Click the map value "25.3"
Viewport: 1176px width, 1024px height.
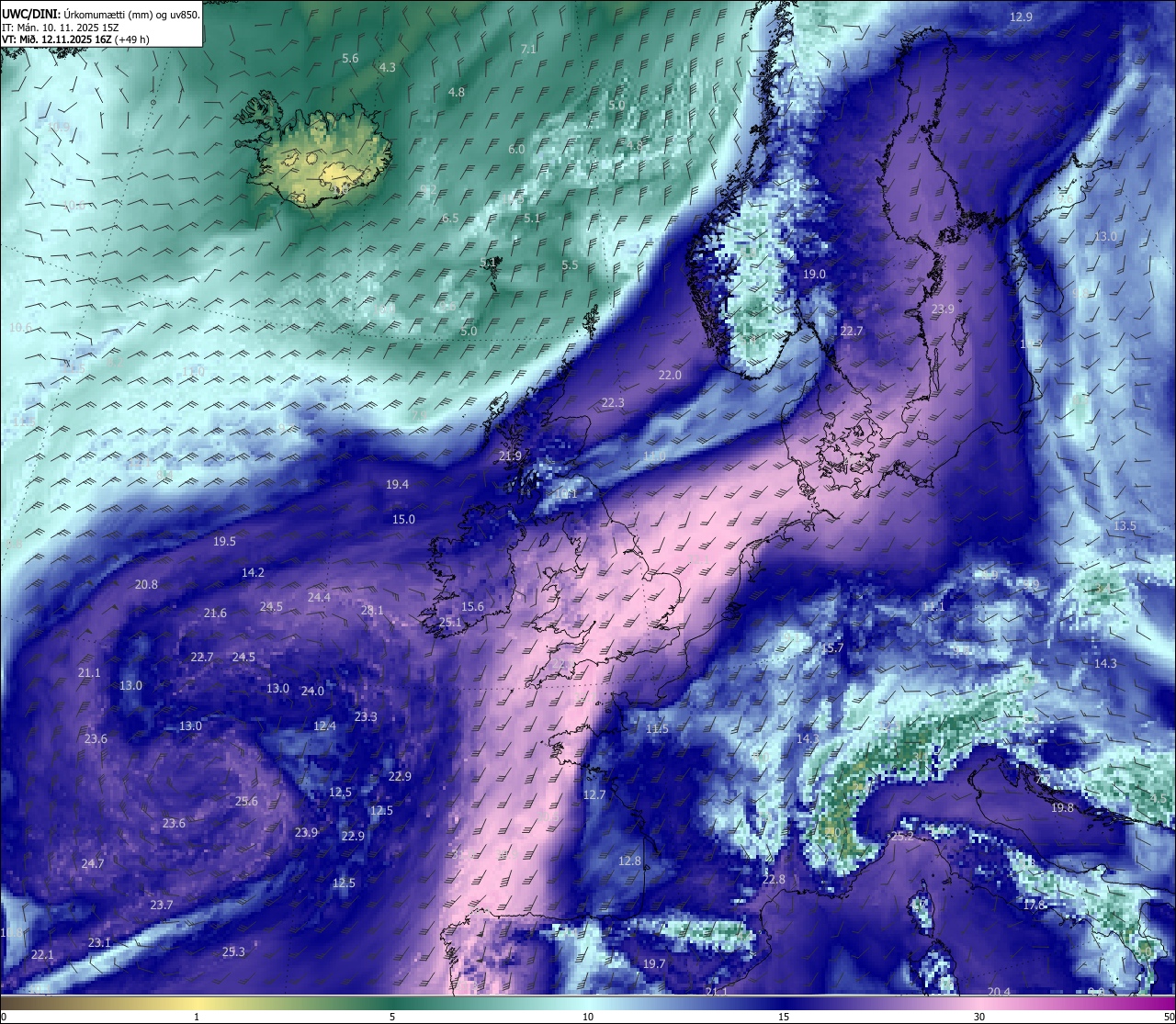click(x=233, y=952)
